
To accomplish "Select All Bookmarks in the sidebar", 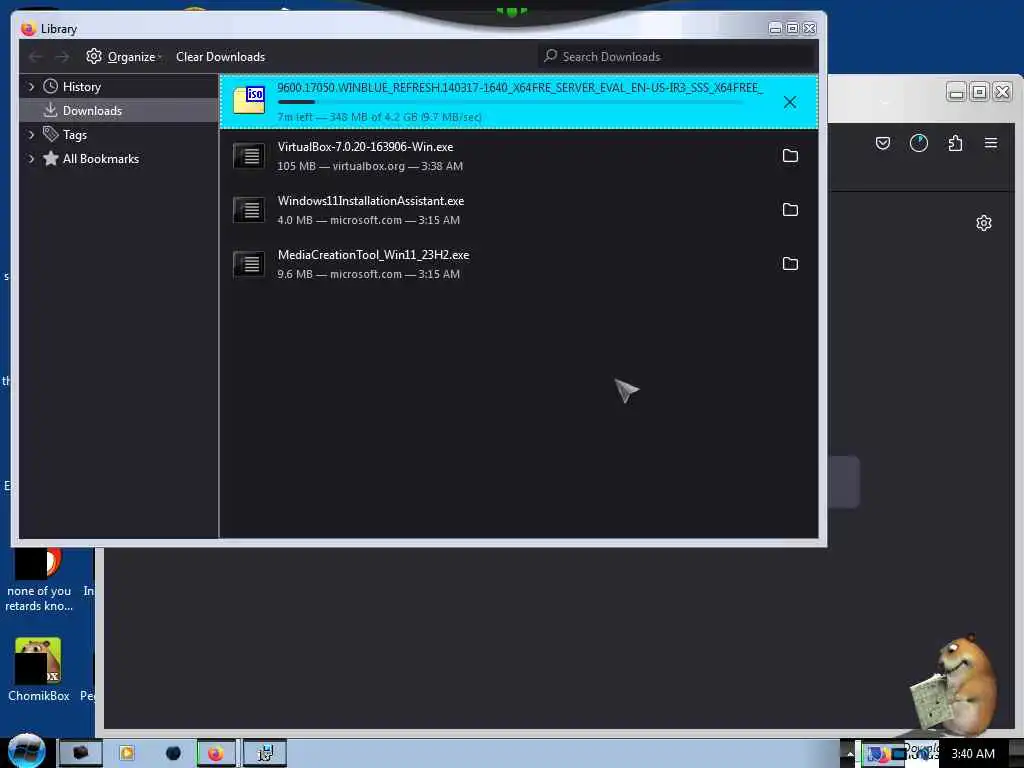I will pyautogui.click(x=101, y=159).
